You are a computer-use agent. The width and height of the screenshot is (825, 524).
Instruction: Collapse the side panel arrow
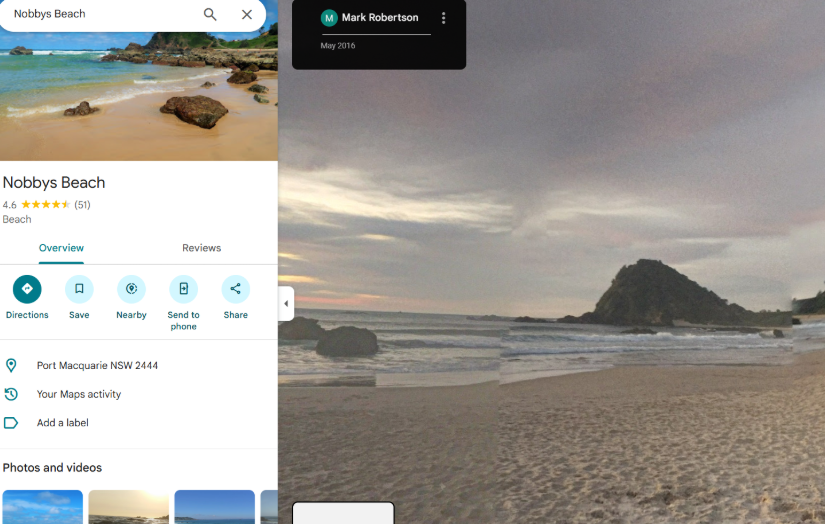pos(286,304)
